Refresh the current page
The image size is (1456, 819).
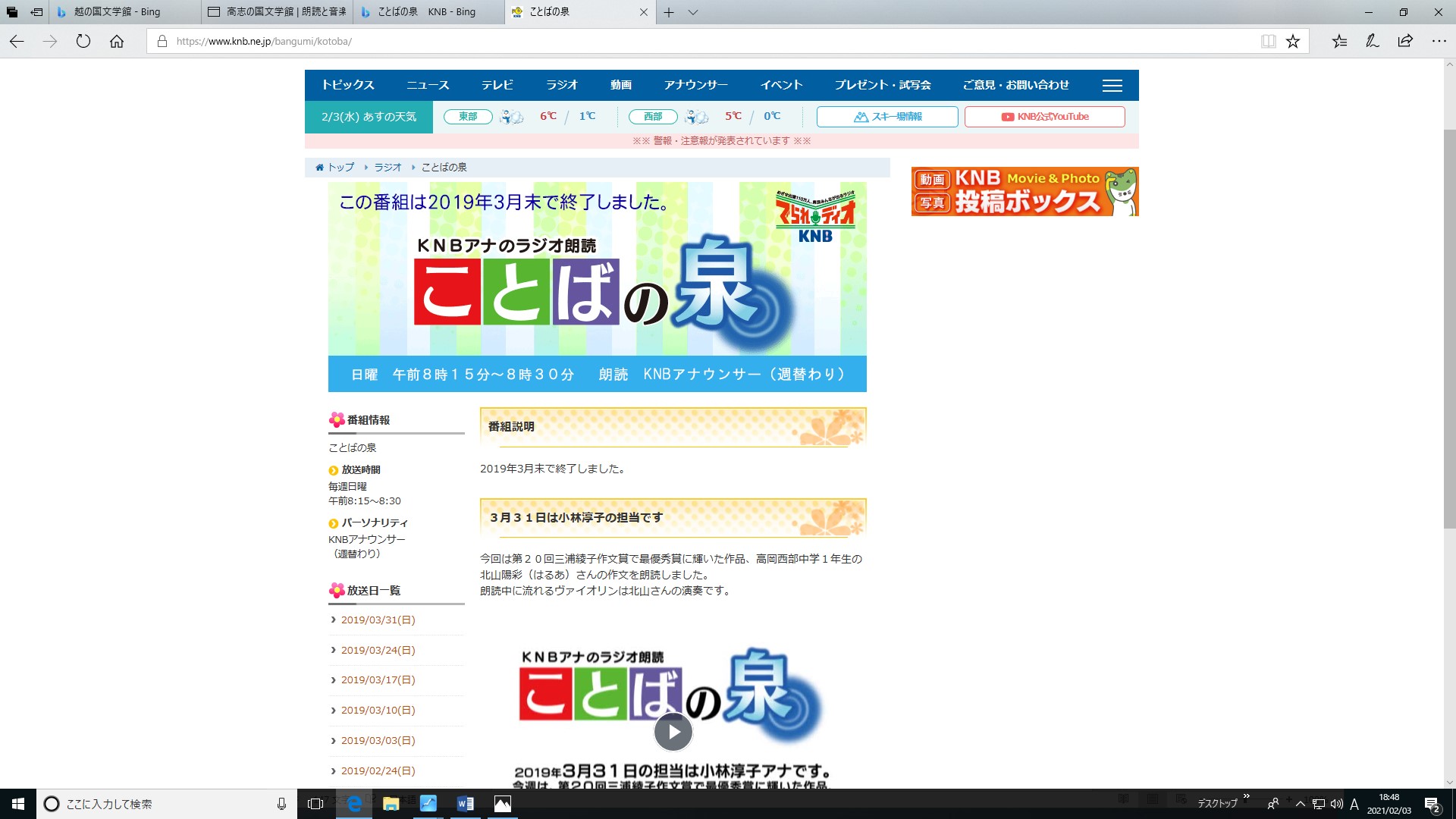pyautogui.click(x=83, y=42)
